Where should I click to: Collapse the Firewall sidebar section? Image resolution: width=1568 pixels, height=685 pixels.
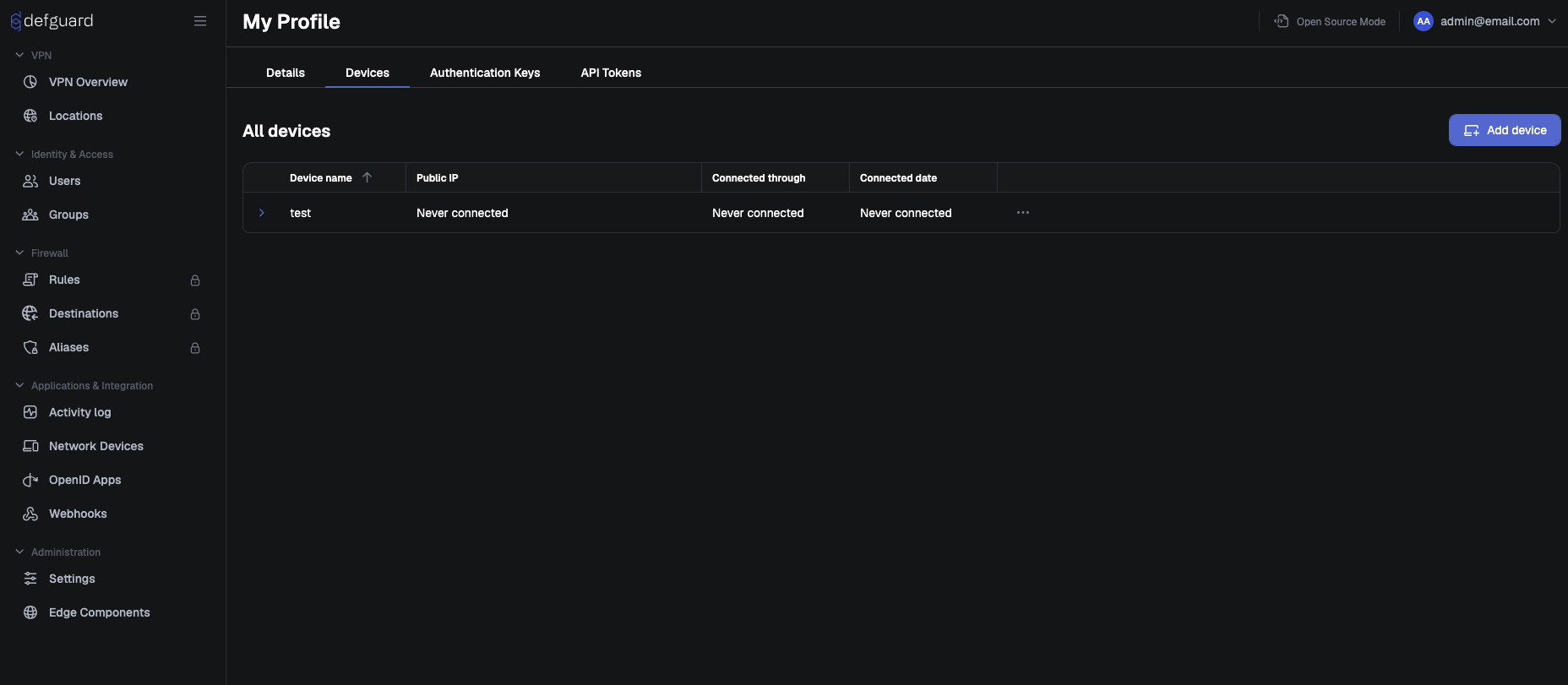pyautogui.click(x=19, y=253)
